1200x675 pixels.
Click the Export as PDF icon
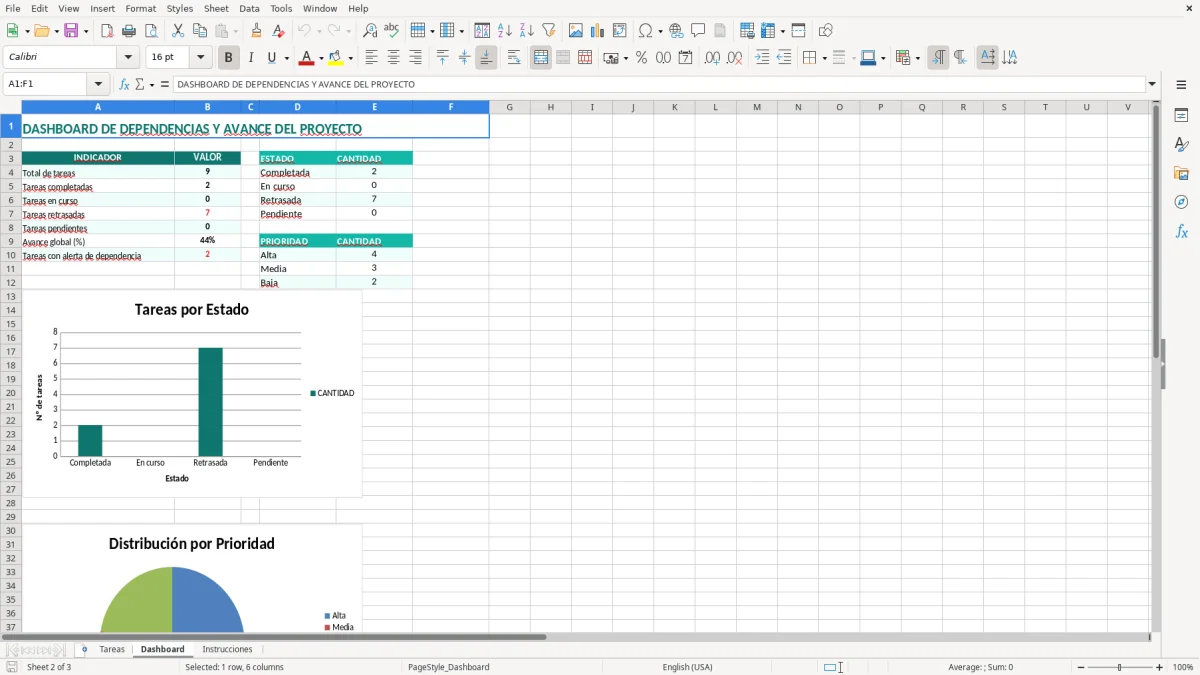[x=107, y=31]
